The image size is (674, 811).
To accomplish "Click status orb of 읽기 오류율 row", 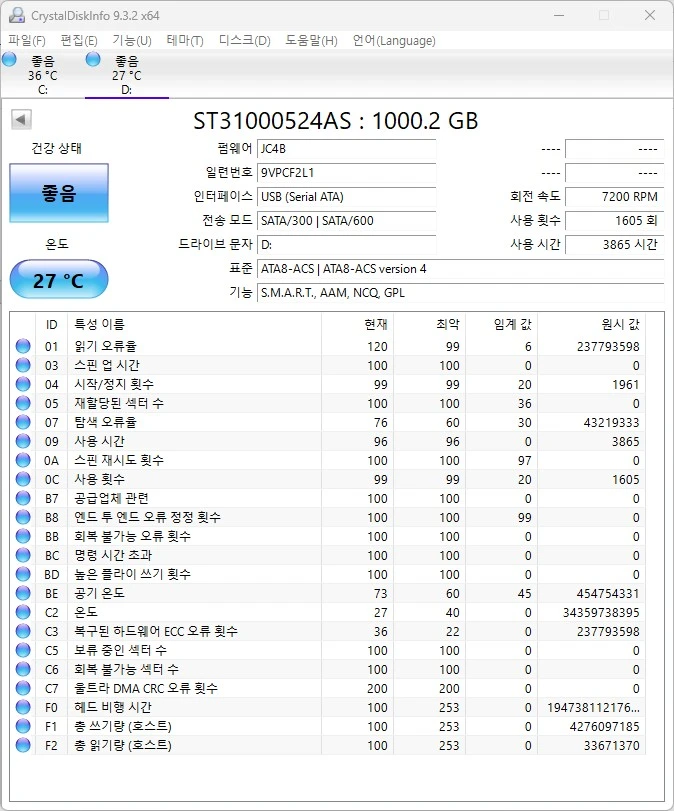I will (23, 346).
